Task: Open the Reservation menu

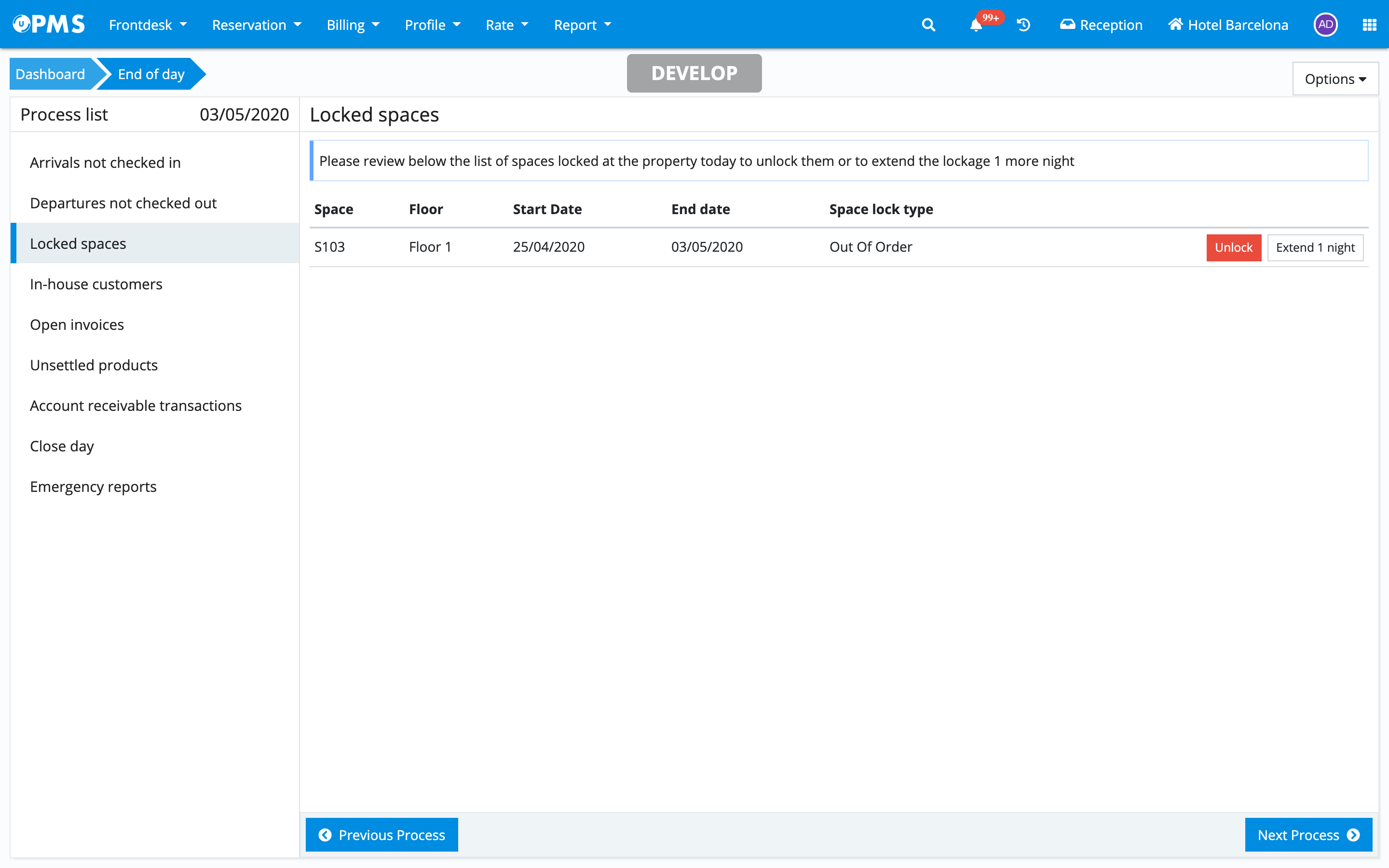Action: (257, 25)
